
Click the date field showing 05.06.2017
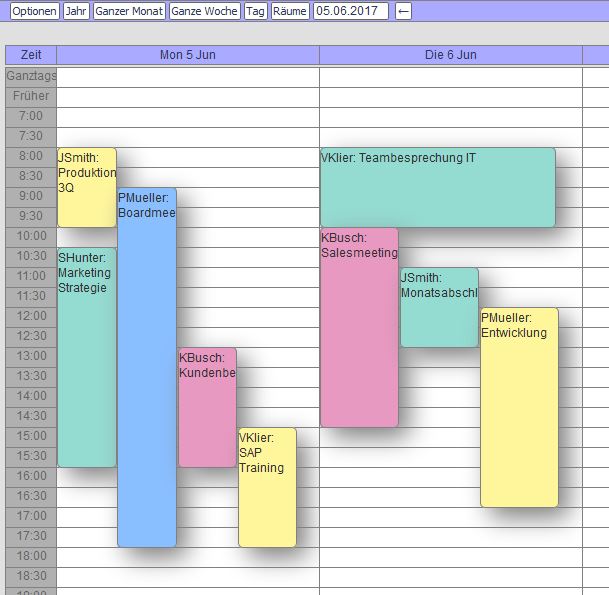click(351, 11)
